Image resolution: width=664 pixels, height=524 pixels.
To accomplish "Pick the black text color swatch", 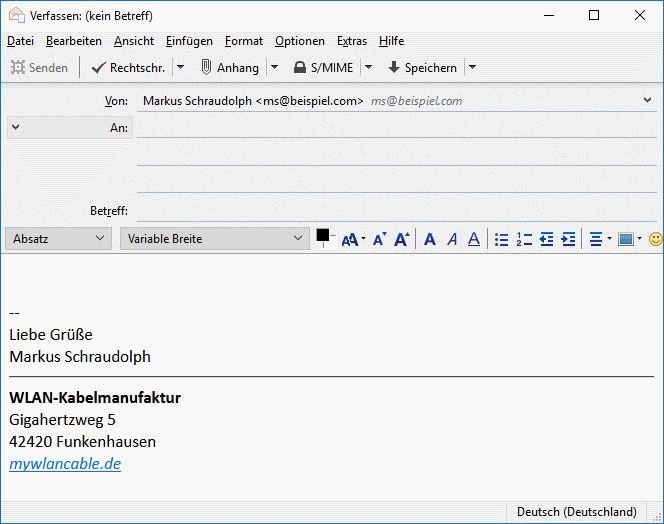I will tap(323, 235).
